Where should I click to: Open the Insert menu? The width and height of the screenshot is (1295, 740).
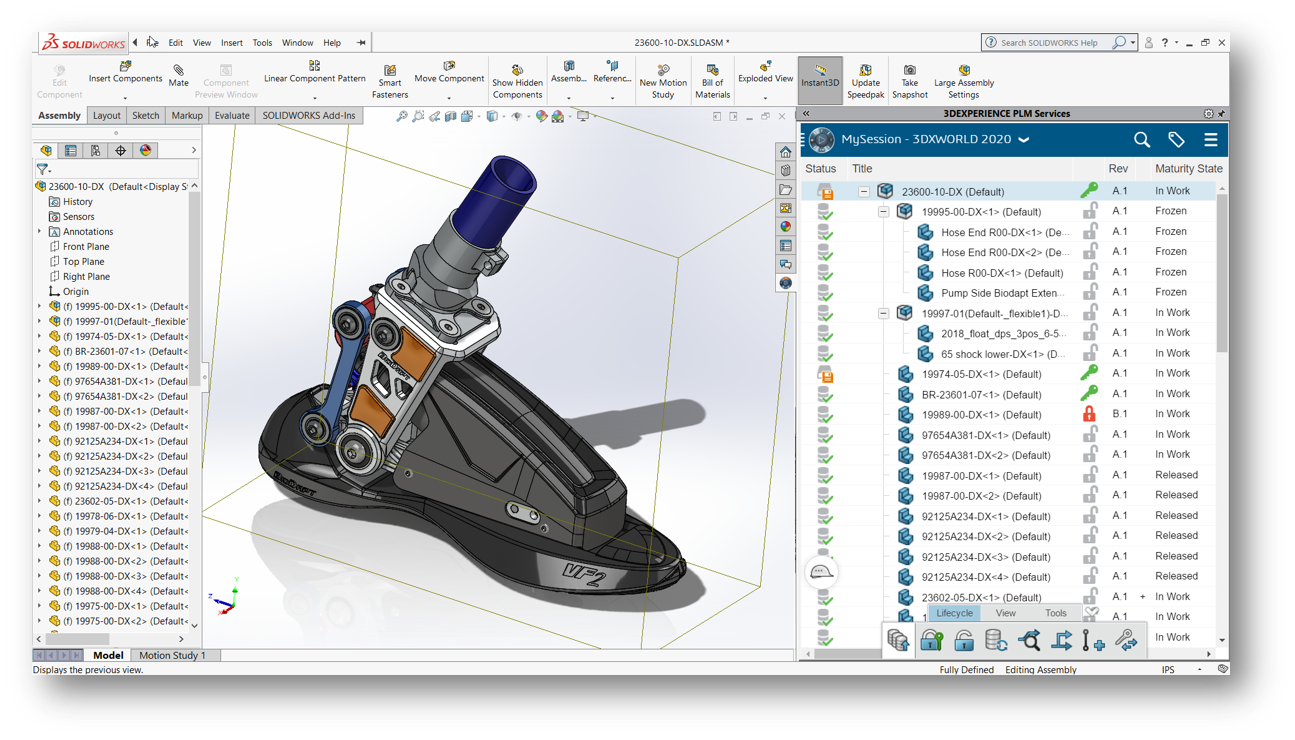(x=232, y=42)
